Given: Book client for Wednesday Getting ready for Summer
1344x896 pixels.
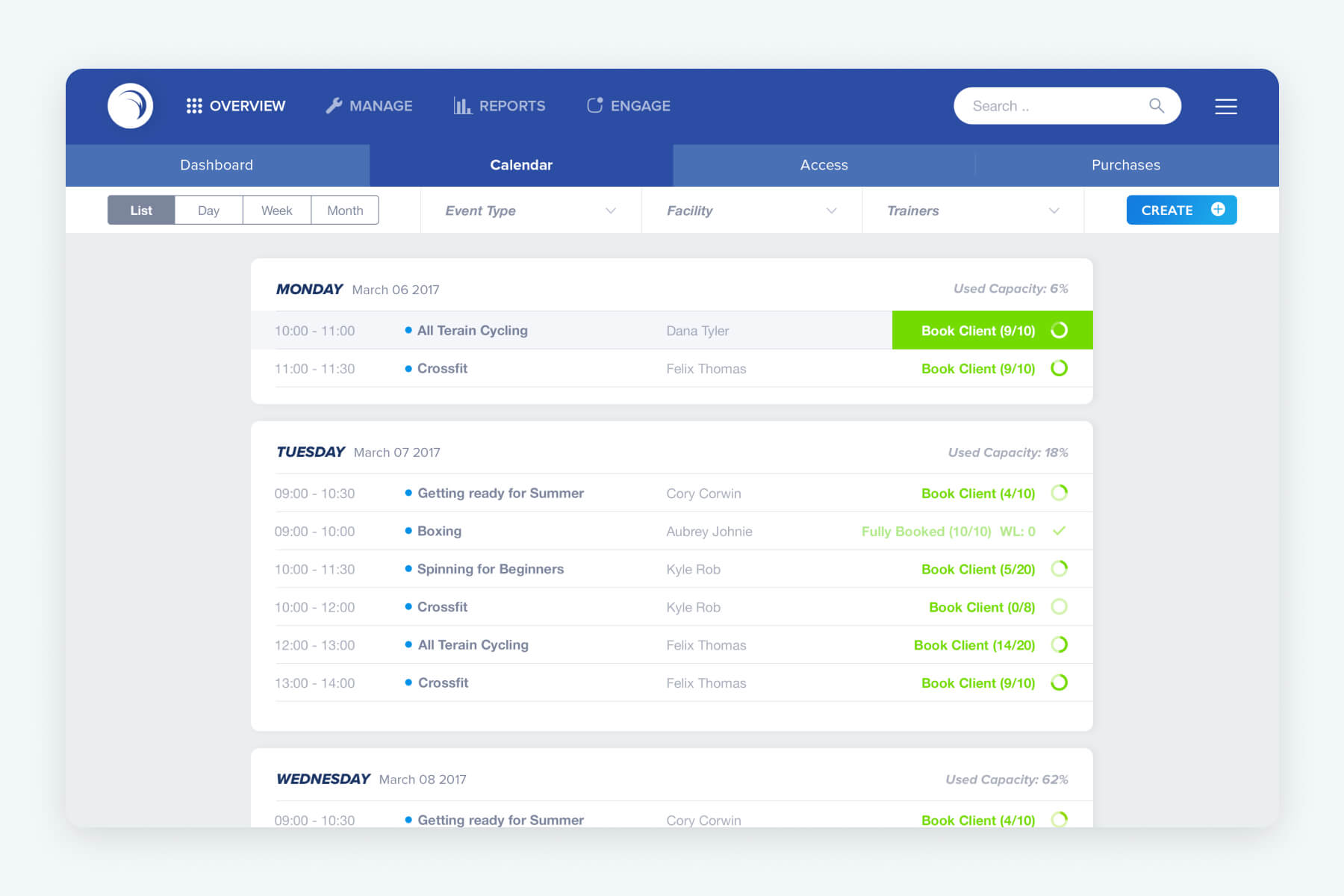Looking at the screenshot, I should (978, 820).
